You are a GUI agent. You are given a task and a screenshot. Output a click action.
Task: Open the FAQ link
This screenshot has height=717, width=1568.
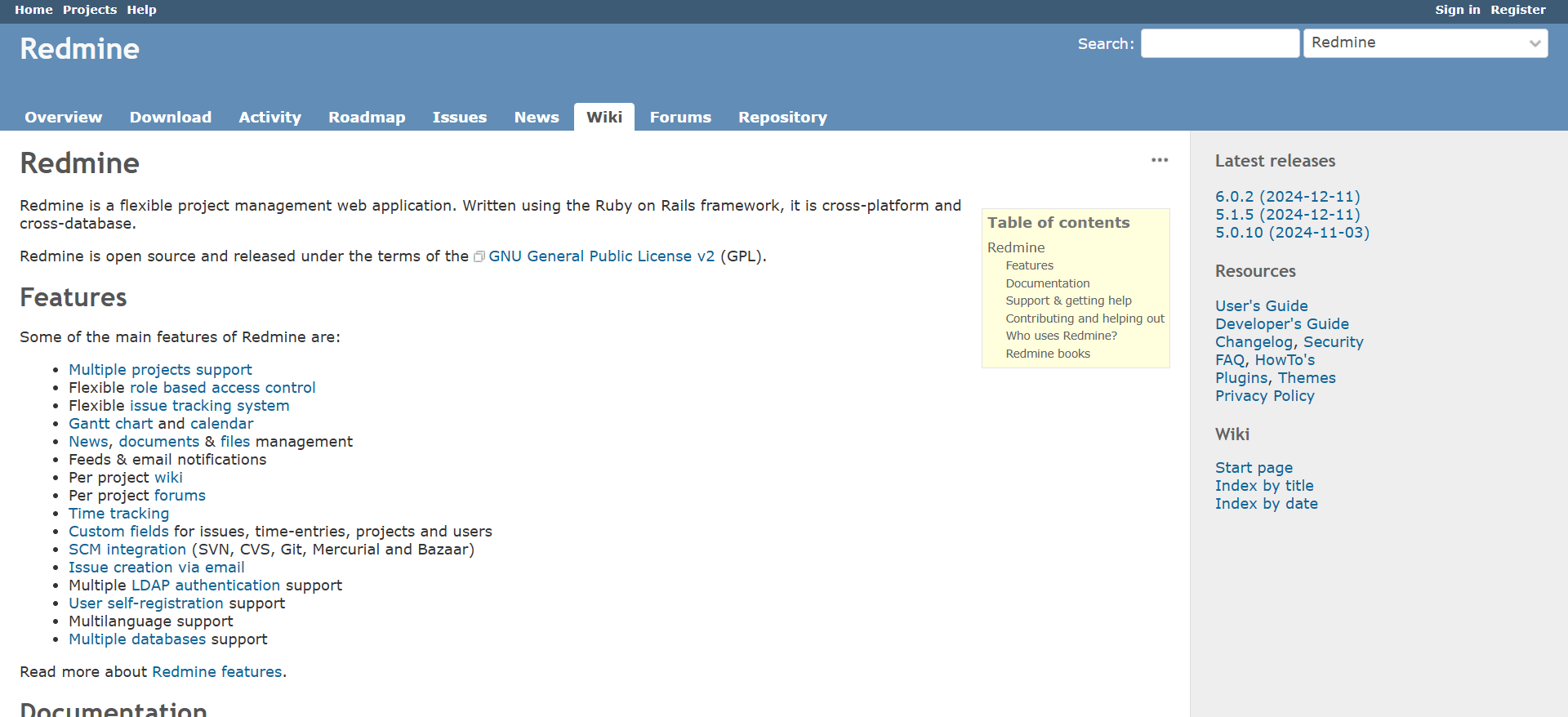point(1229,360)
